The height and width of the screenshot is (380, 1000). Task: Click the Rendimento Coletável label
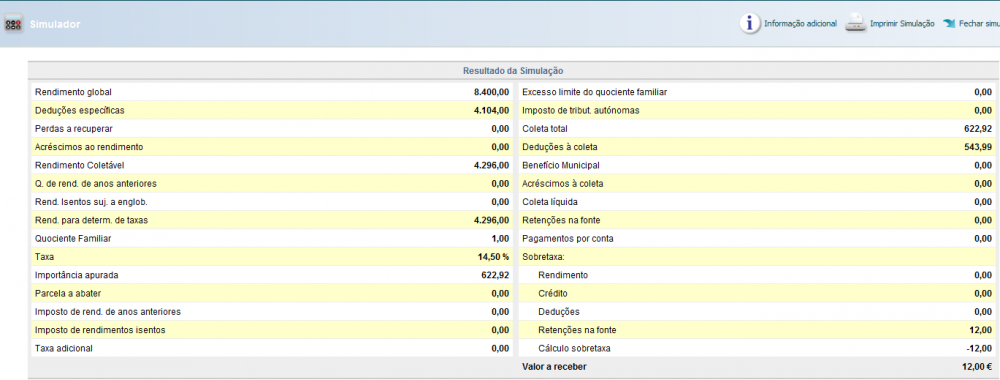80,165
